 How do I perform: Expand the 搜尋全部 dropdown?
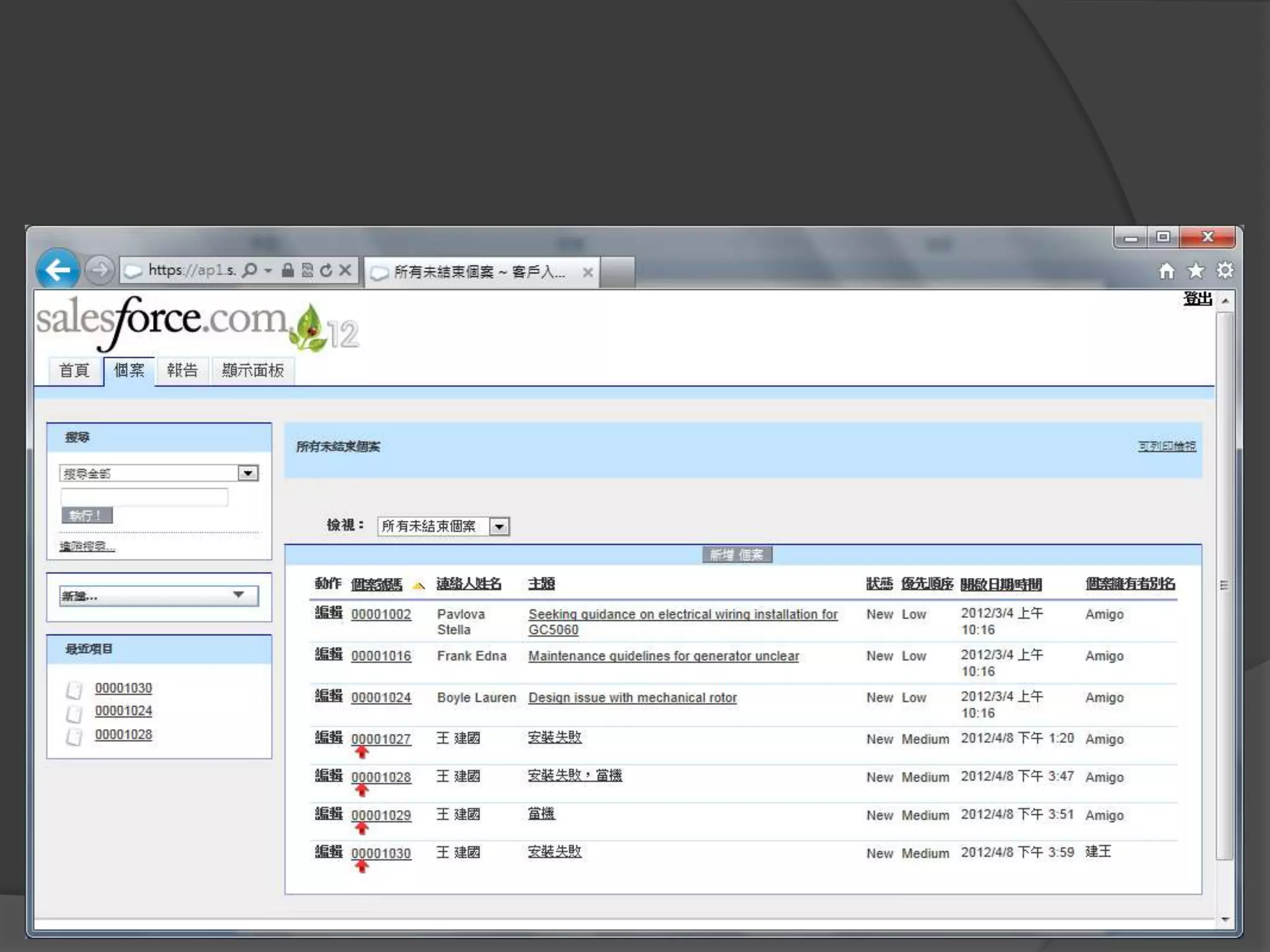pyautogui.click(x=248, y=474)
